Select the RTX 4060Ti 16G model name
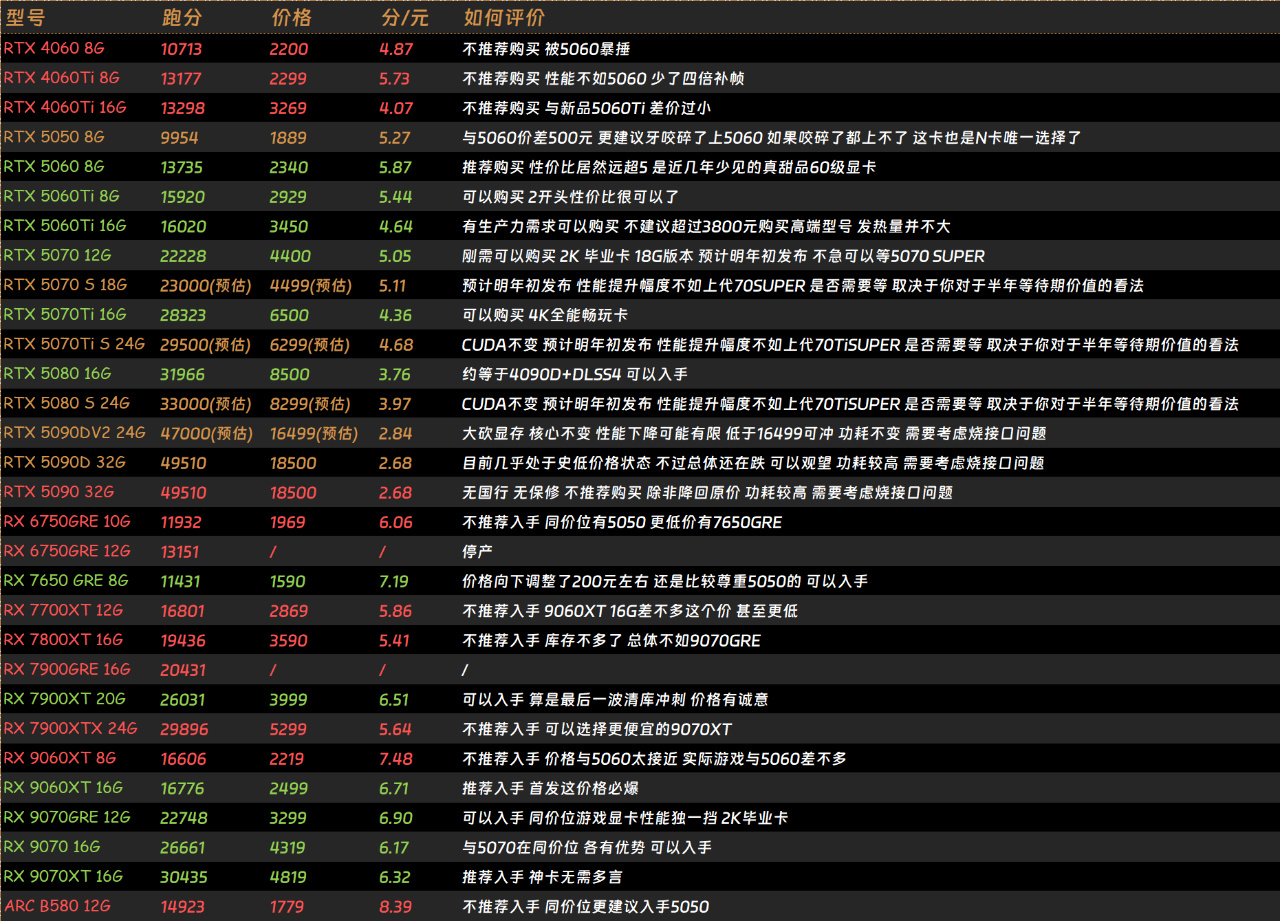This screenshot has width=1280, height=921. coord(66,108)
